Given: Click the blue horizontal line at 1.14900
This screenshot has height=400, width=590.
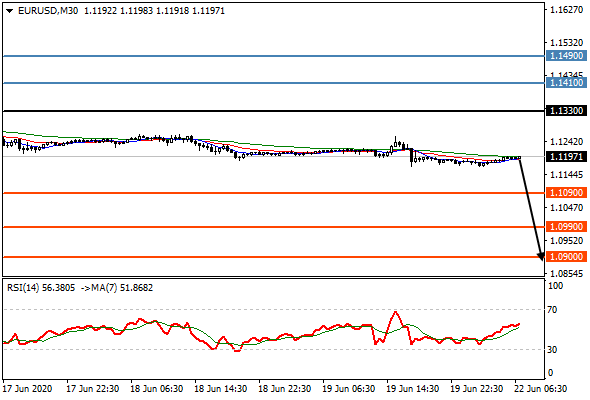Looking at the screenshot, I should [274, 56].
